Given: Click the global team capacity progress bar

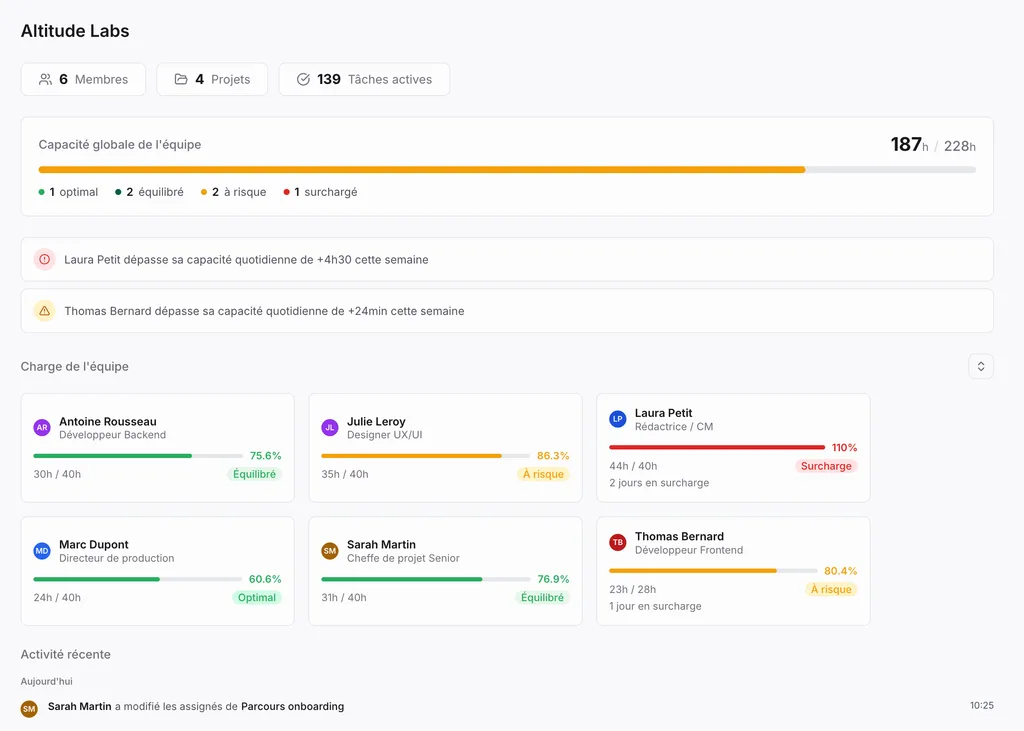Looking at the screenshot, I should pyautogui.click(x=507, y=170).
